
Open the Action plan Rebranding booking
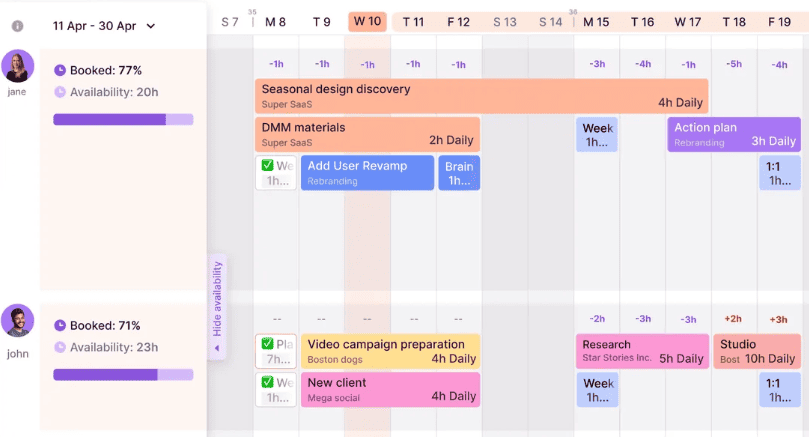[734, 134]
